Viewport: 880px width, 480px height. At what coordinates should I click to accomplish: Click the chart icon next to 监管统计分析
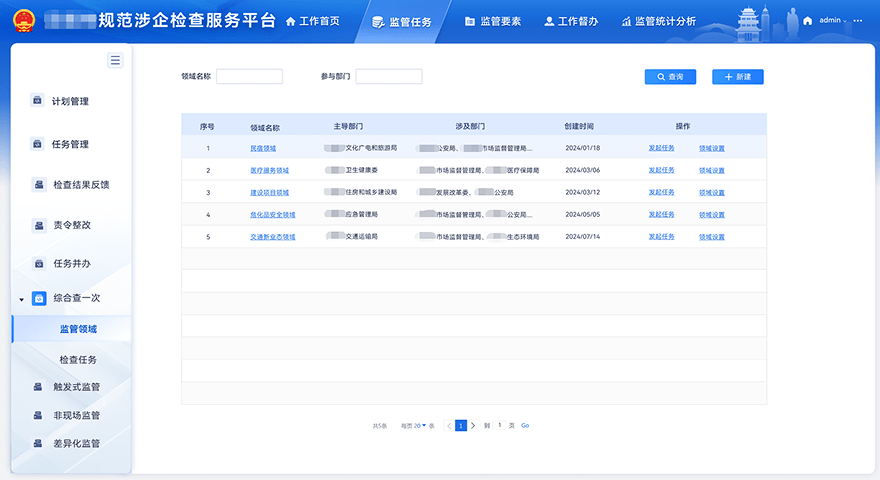[626, 21]
